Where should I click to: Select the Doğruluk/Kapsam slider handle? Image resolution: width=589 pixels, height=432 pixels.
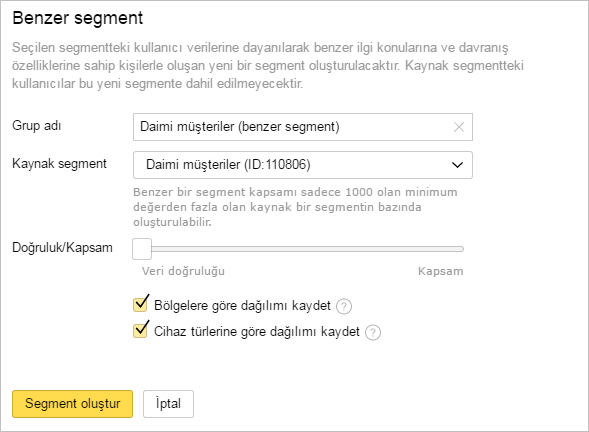(x=142, y=249)
